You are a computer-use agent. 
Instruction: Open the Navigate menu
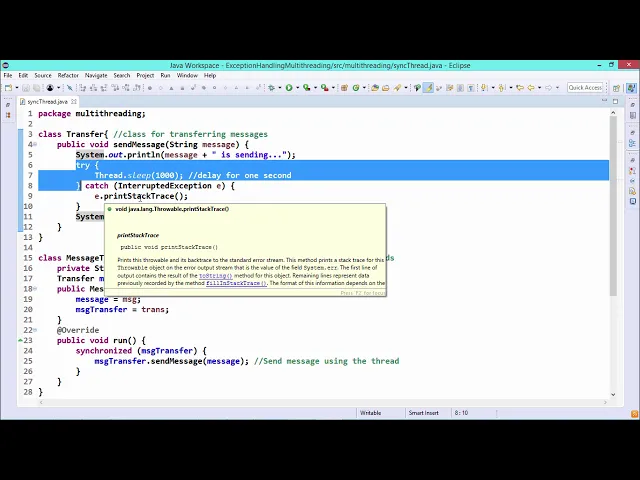click(96, 75)
